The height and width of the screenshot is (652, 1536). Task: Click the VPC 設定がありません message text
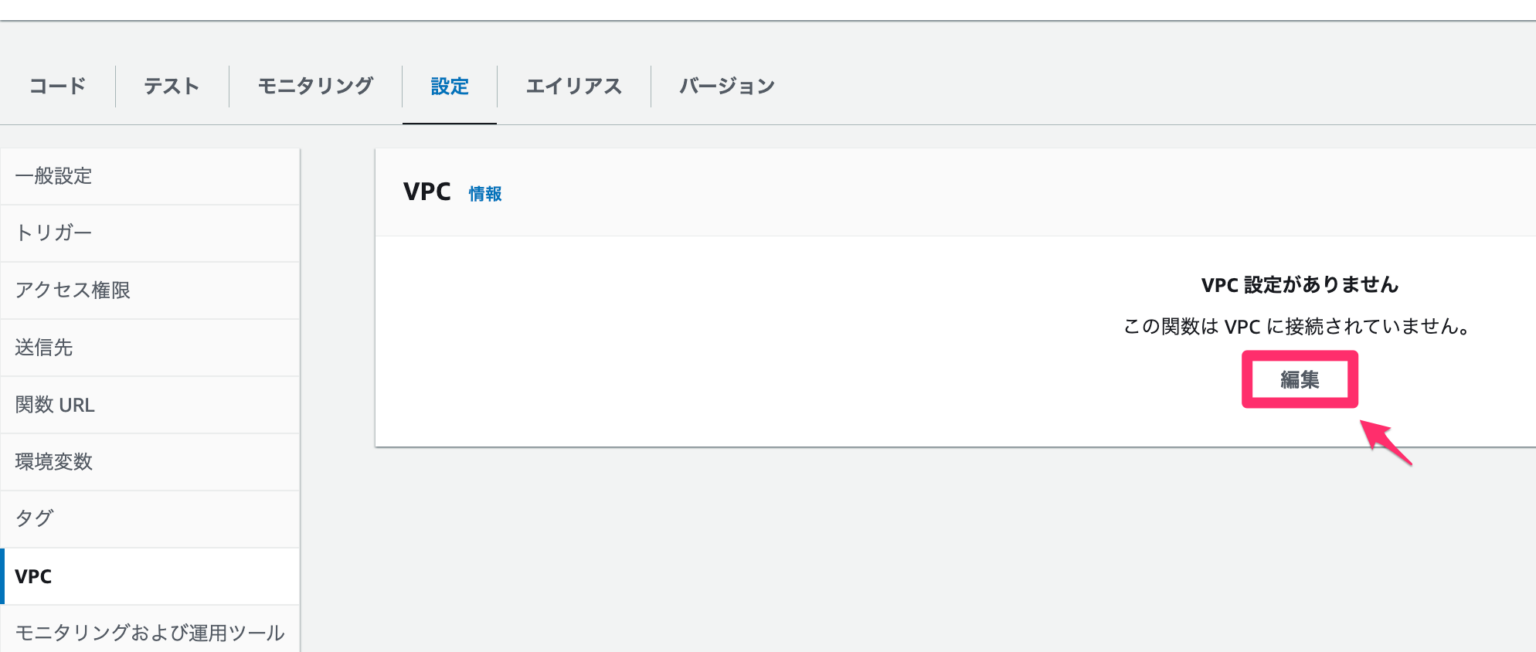(x=1299, y=285)
